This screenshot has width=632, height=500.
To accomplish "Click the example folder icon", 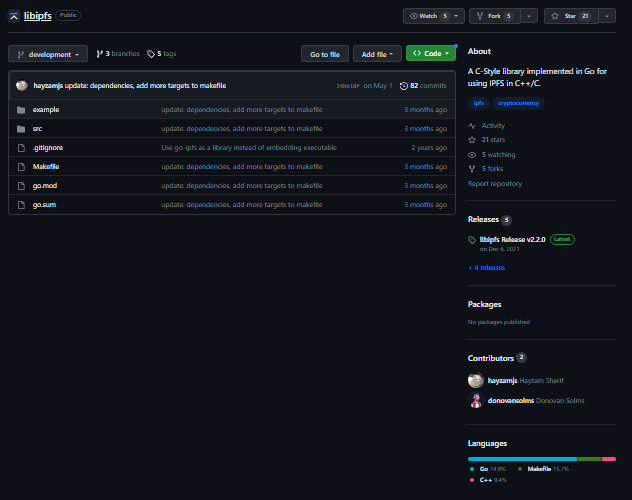I will tap(21, 110).
